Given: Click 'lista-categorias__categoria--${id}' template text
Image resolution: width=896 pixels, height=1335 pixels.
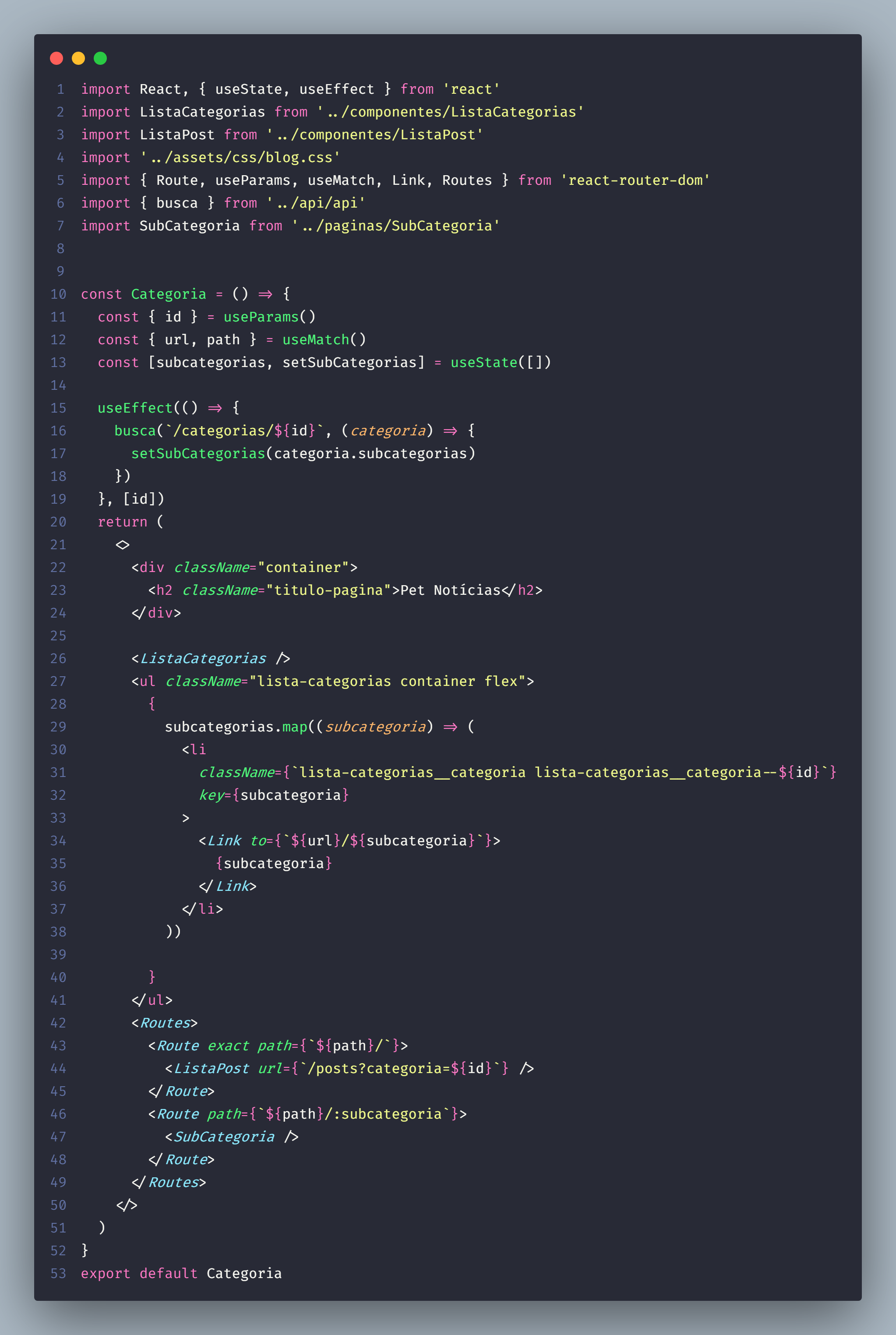Looking at the screenshot, I should coord(677,773).
